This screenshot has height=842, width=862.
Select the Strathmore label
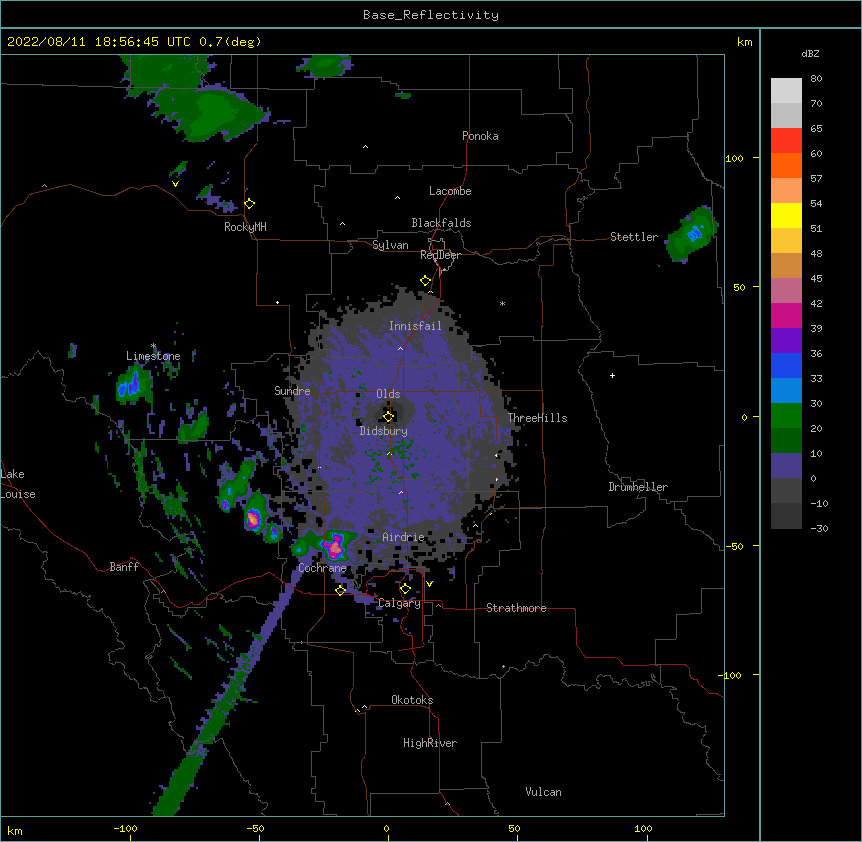point(516,608)
